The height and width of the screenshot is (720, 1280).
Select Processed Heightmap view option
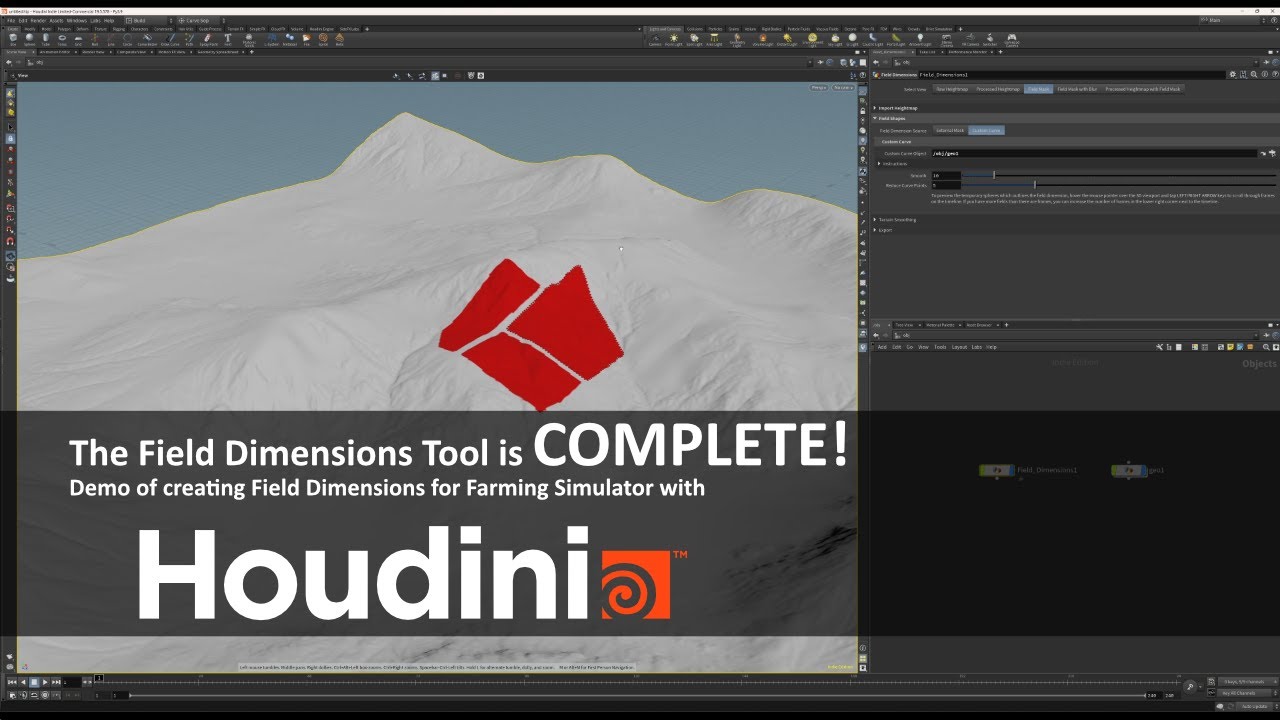pyautogui.click(x=998, y=89)
